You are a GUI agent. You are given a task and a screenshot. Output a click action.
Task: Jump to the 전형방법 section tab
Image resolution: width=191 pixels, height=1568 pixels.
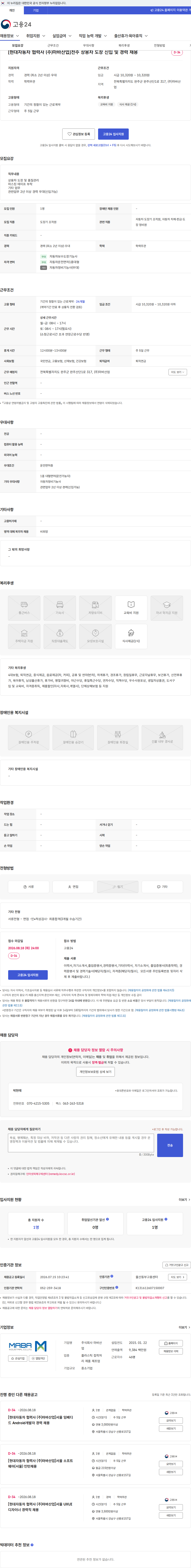coord(159,46)
